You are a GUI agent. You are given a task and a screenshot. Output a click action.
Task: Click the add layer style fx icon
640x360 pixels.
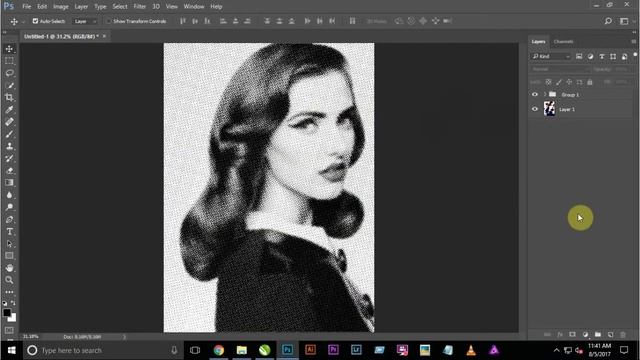pyautogui.click(x=560, y=334)
